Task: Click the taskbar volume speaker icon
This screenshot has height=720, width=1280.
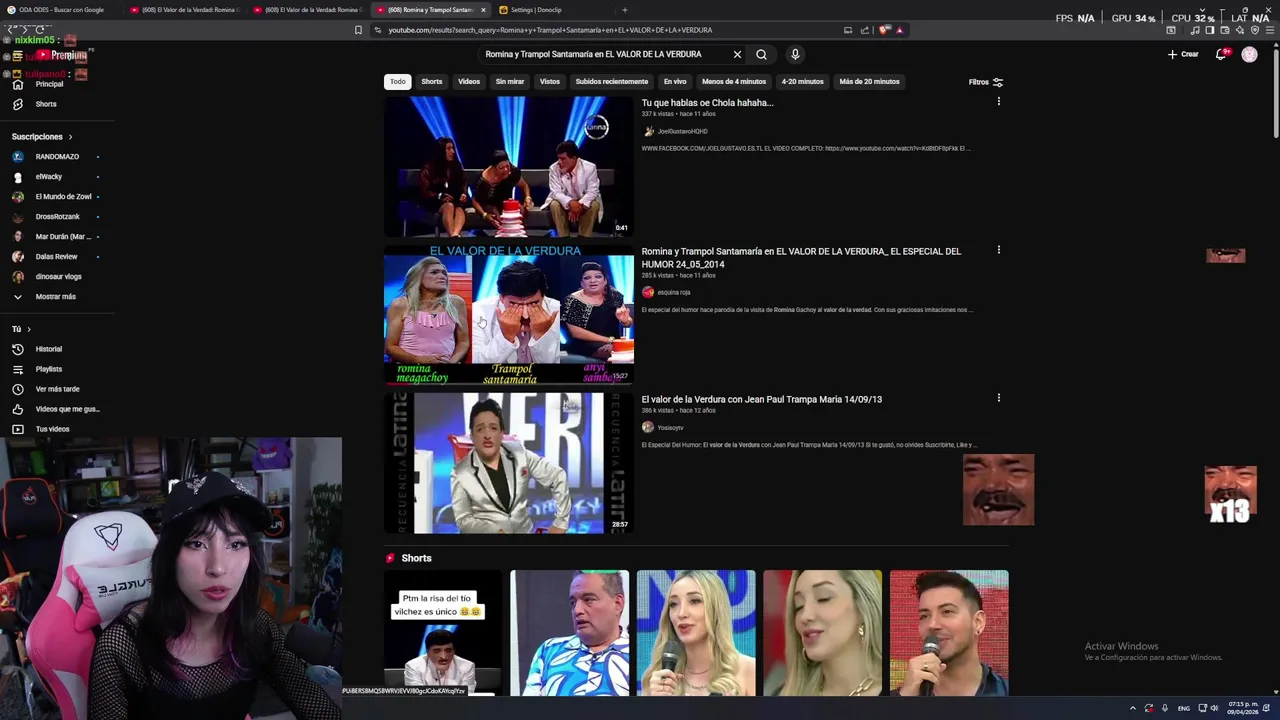Action: 1215,708
